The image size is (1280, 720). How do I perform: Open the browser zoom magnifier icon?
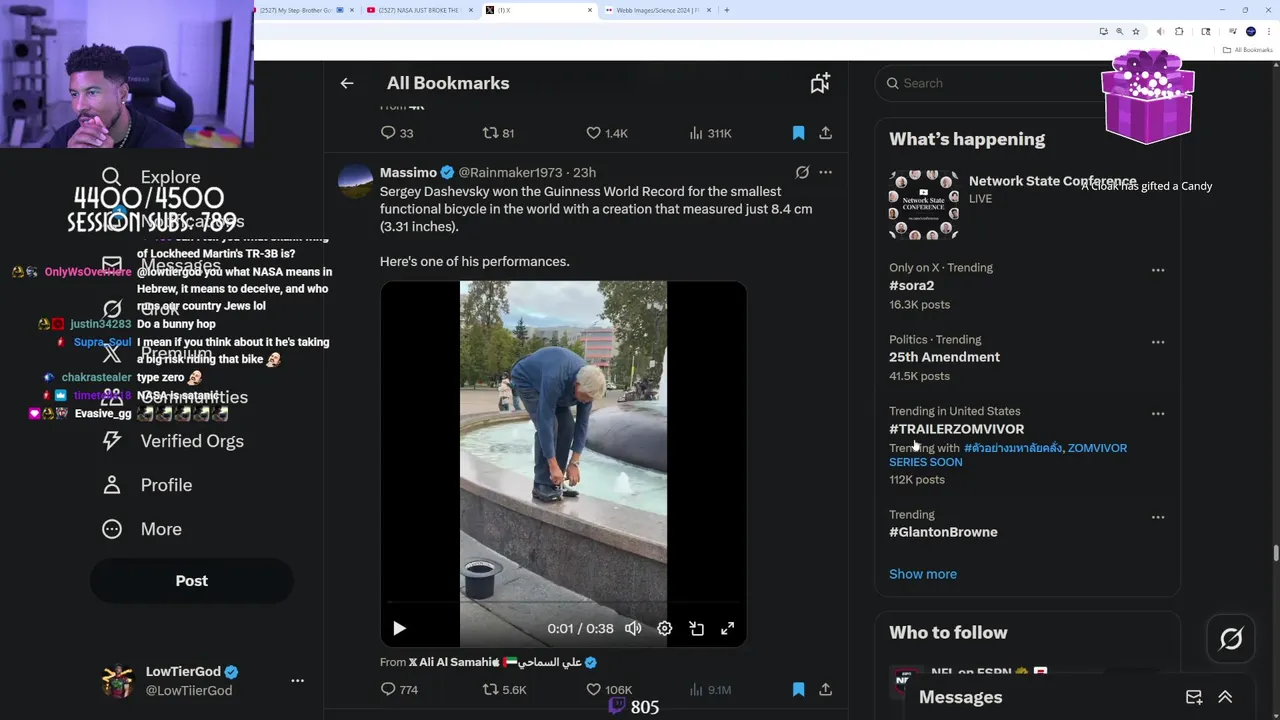pyautogui.click(x=1119, y=31)
